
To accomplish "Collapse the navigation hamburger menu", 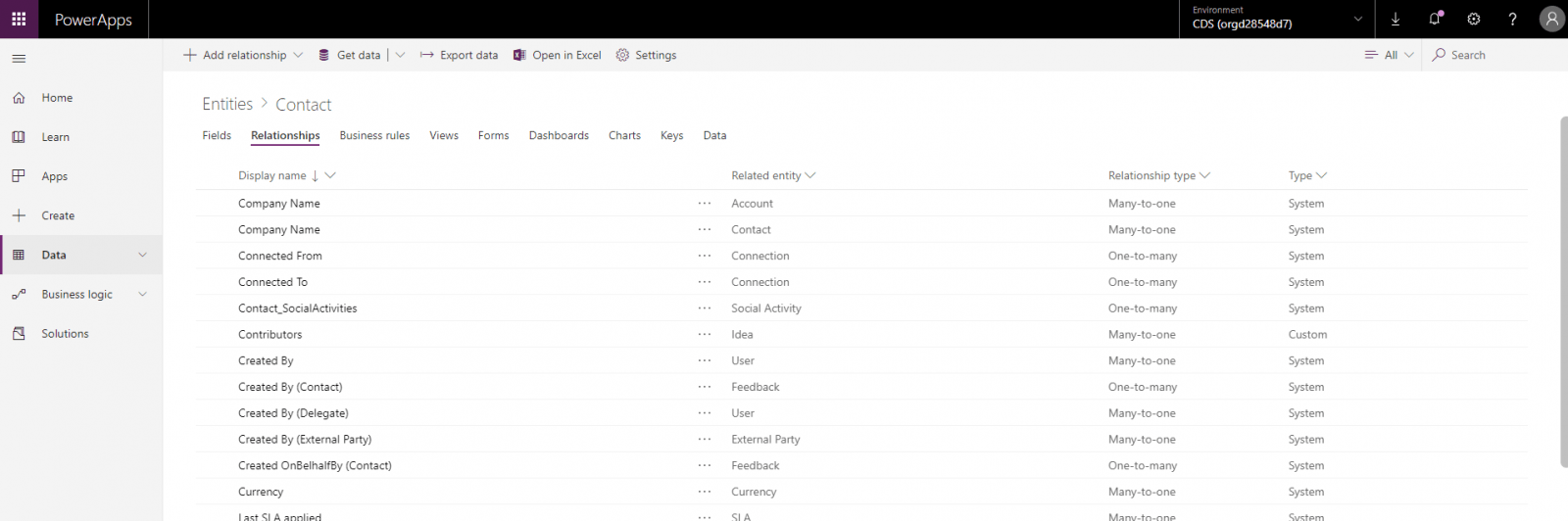I will pos(19,59).
